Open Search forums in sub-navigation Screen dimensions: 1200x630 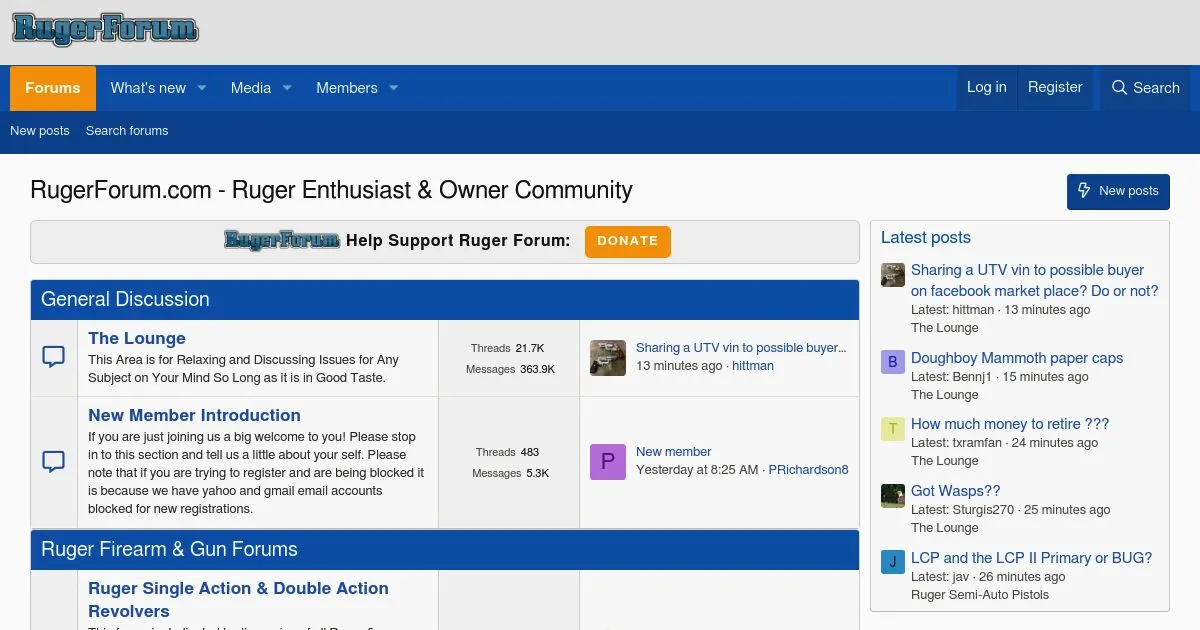point(127,131)
